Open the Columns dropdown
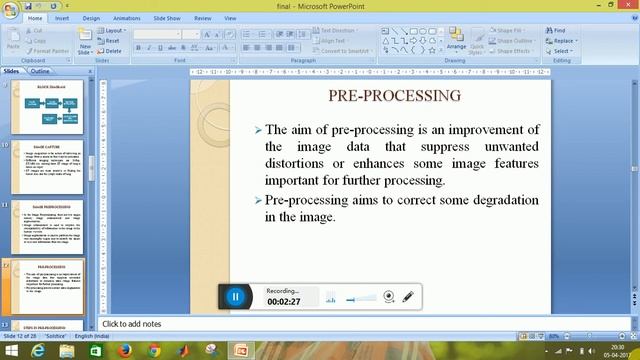Screen dimensions: 640x360 pos(292,48)
